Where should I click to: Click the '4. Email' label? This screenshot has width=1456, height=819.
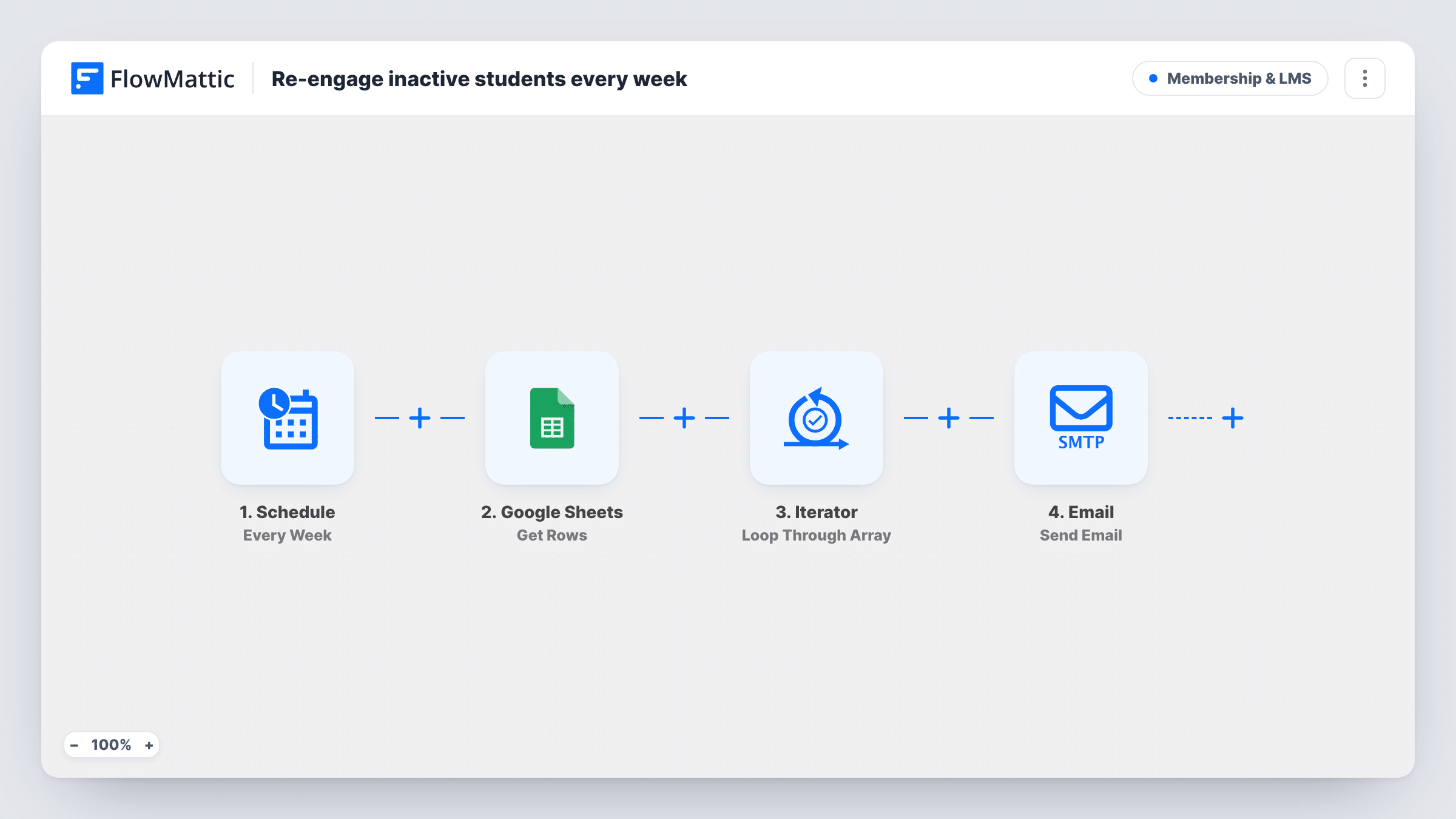point(1081,512)
